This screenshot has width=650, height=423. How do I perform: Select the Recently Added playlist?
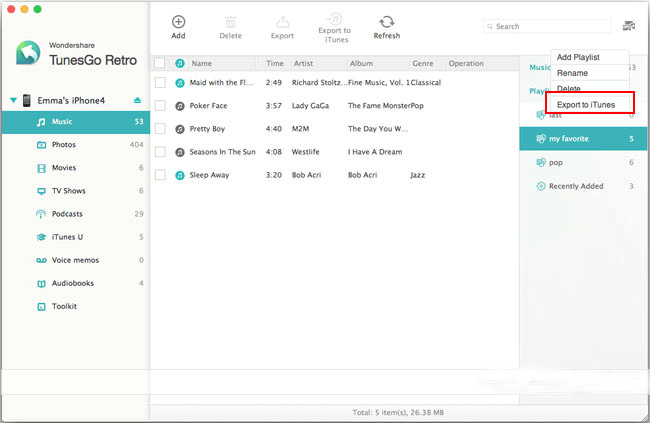[x=583, y=186]
